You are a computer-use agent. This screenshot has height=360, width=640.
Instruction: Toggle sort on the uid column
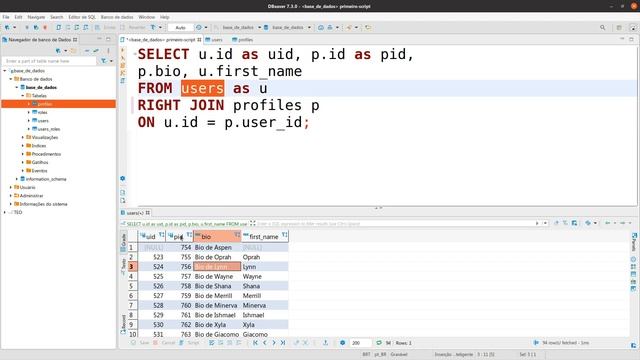tap(162, 235)
